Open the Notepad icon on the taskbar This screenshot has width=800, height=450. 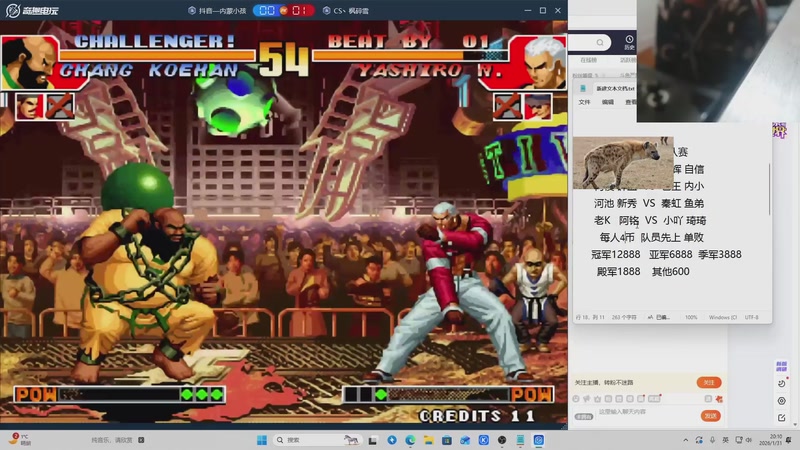coord(520,440)
